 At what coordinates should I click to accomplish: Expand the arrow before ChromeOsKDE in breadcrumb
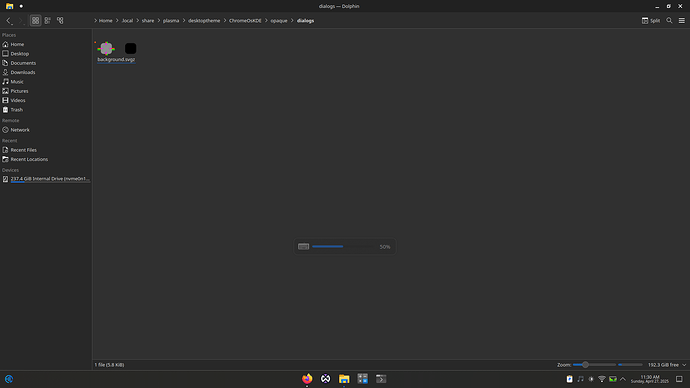tap(225, 21)
